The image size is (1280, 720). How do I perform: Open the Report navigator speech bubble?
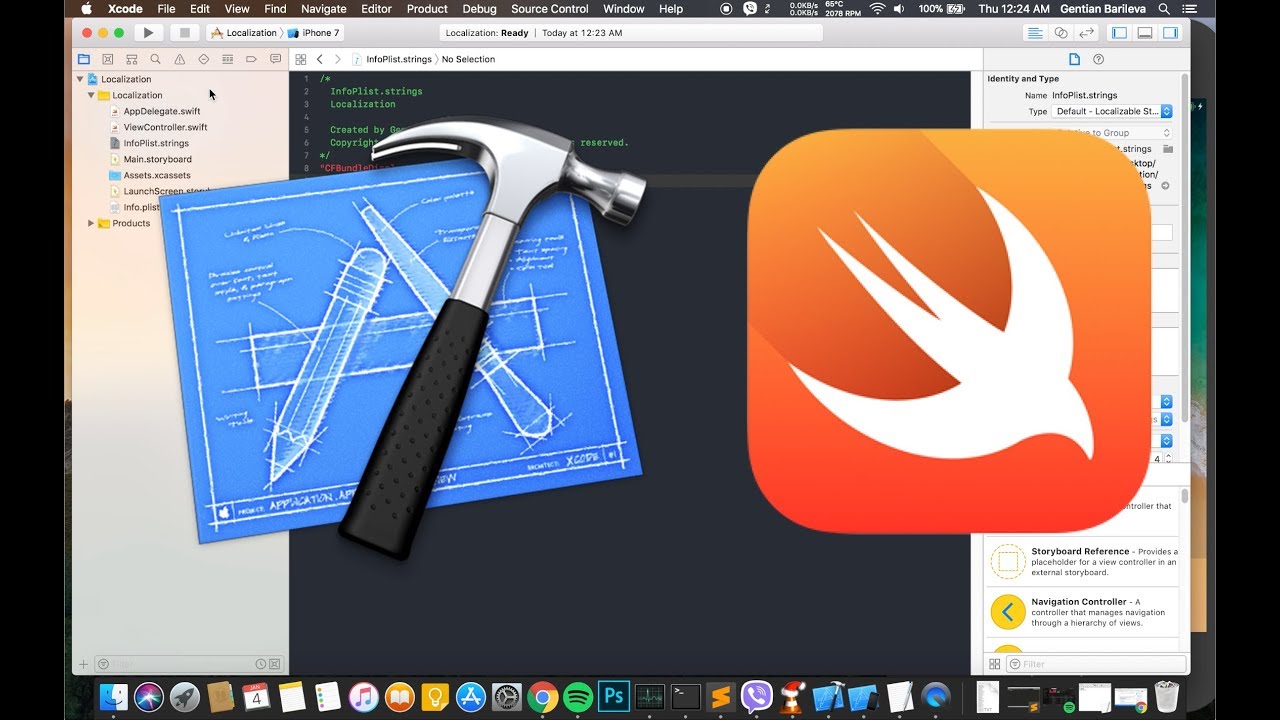click(275, 59)
